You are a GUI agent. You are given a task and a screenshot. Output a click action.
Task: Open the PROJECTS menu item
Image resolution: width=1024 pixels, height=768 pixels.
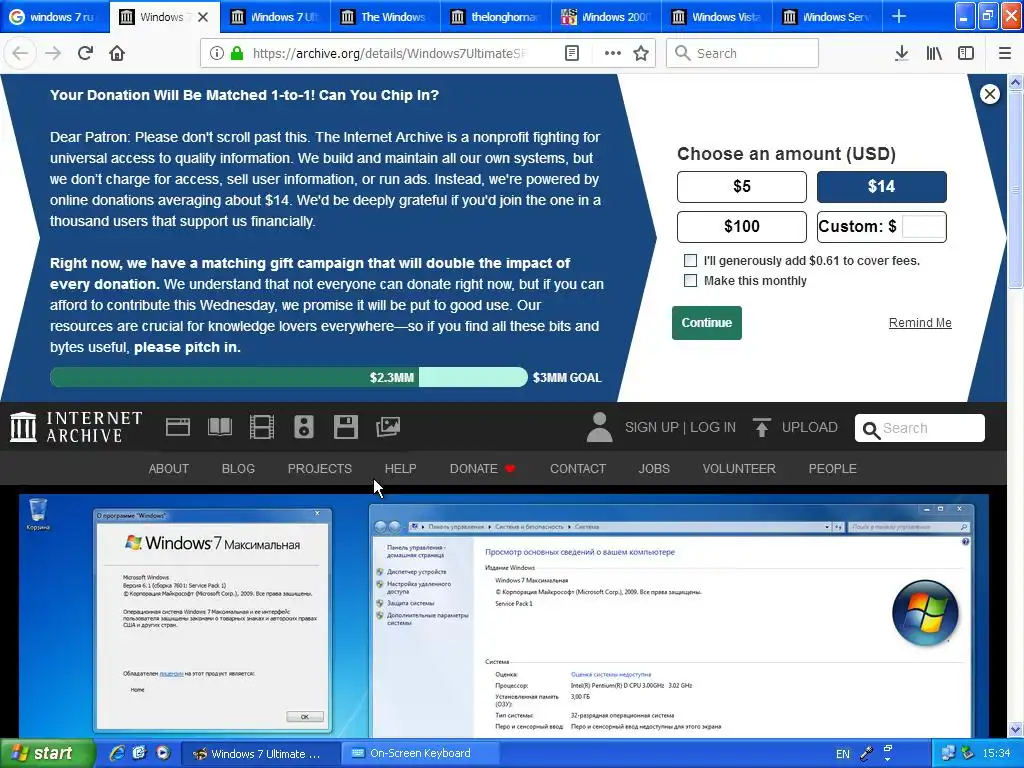tap(320, 469)
